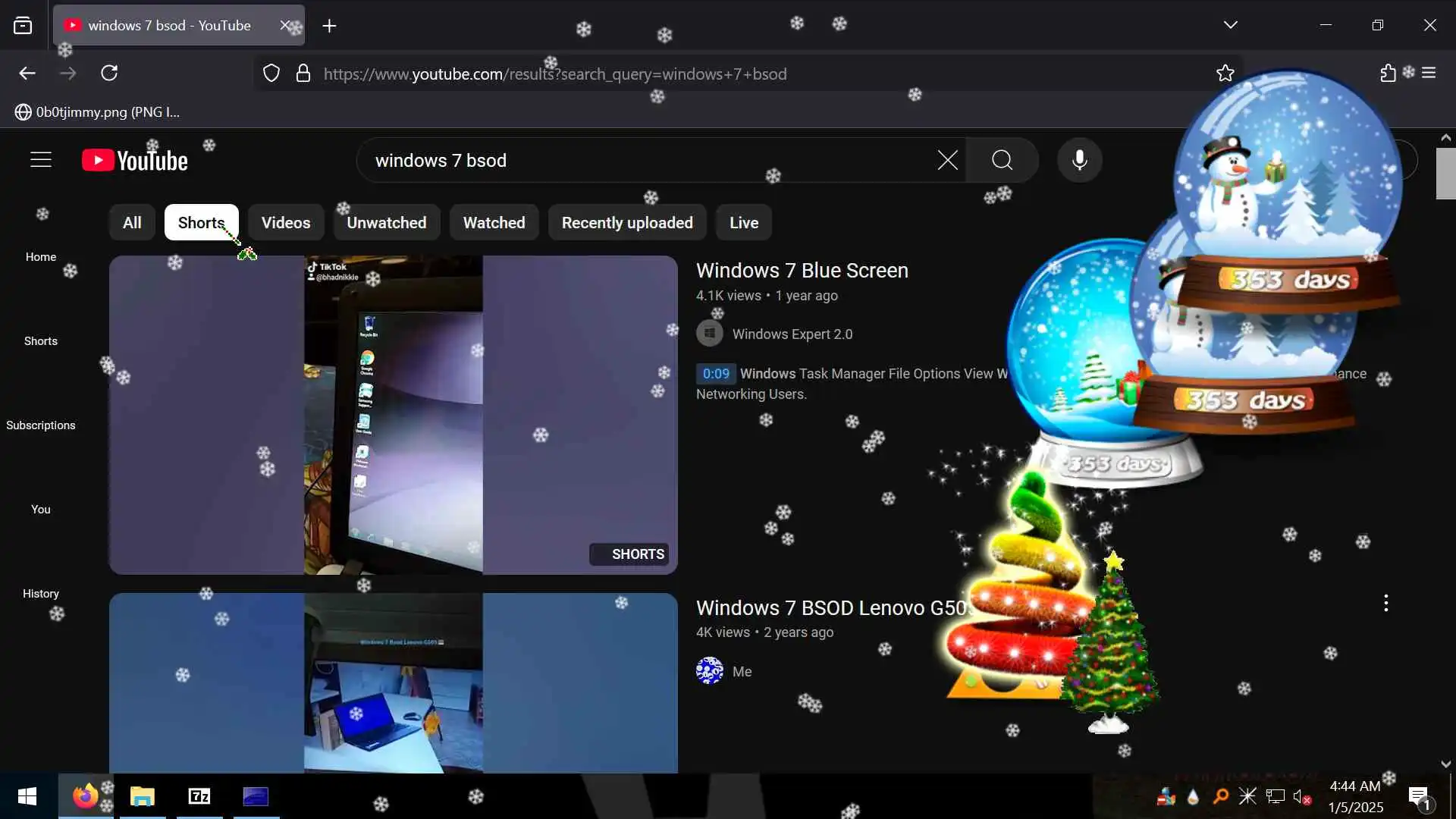Screen dimensions: 1456x819
Task: Start voice search with microphone icon
Action: (1079, 160)
